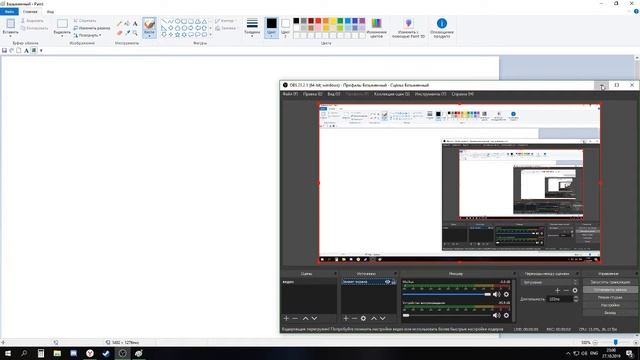Switch to the Home tab in Paint
The image size is (640, 360).
[x=30, y=12]
